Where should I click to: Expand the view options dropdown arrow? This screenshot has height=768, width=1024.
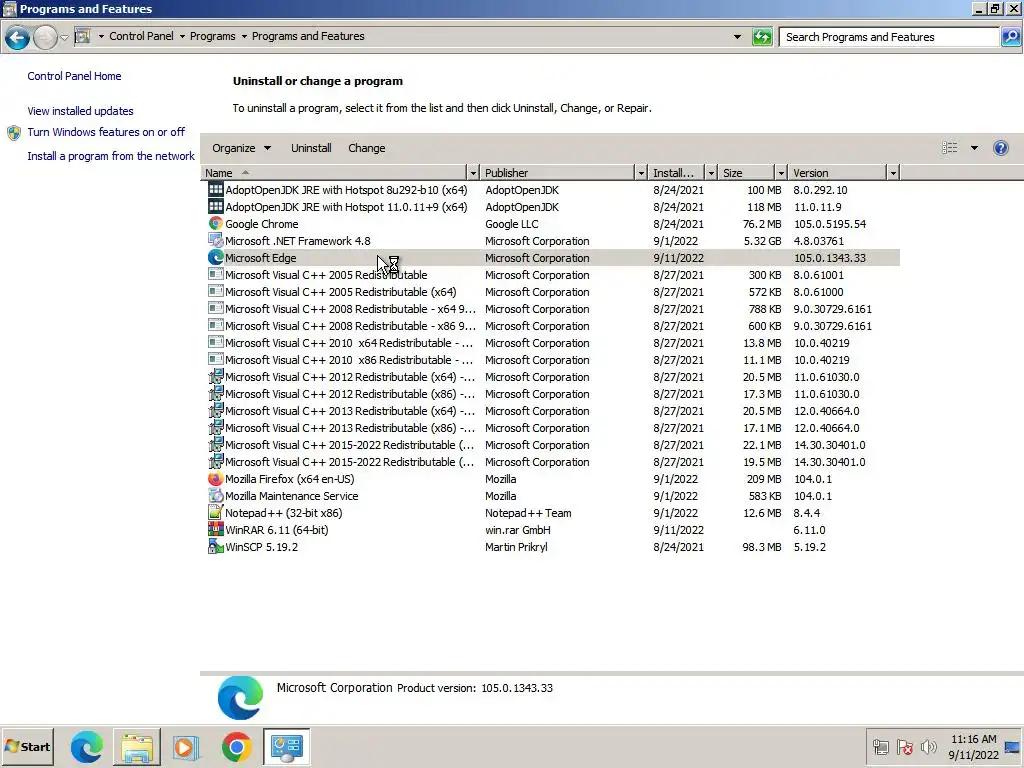point(974,148)
